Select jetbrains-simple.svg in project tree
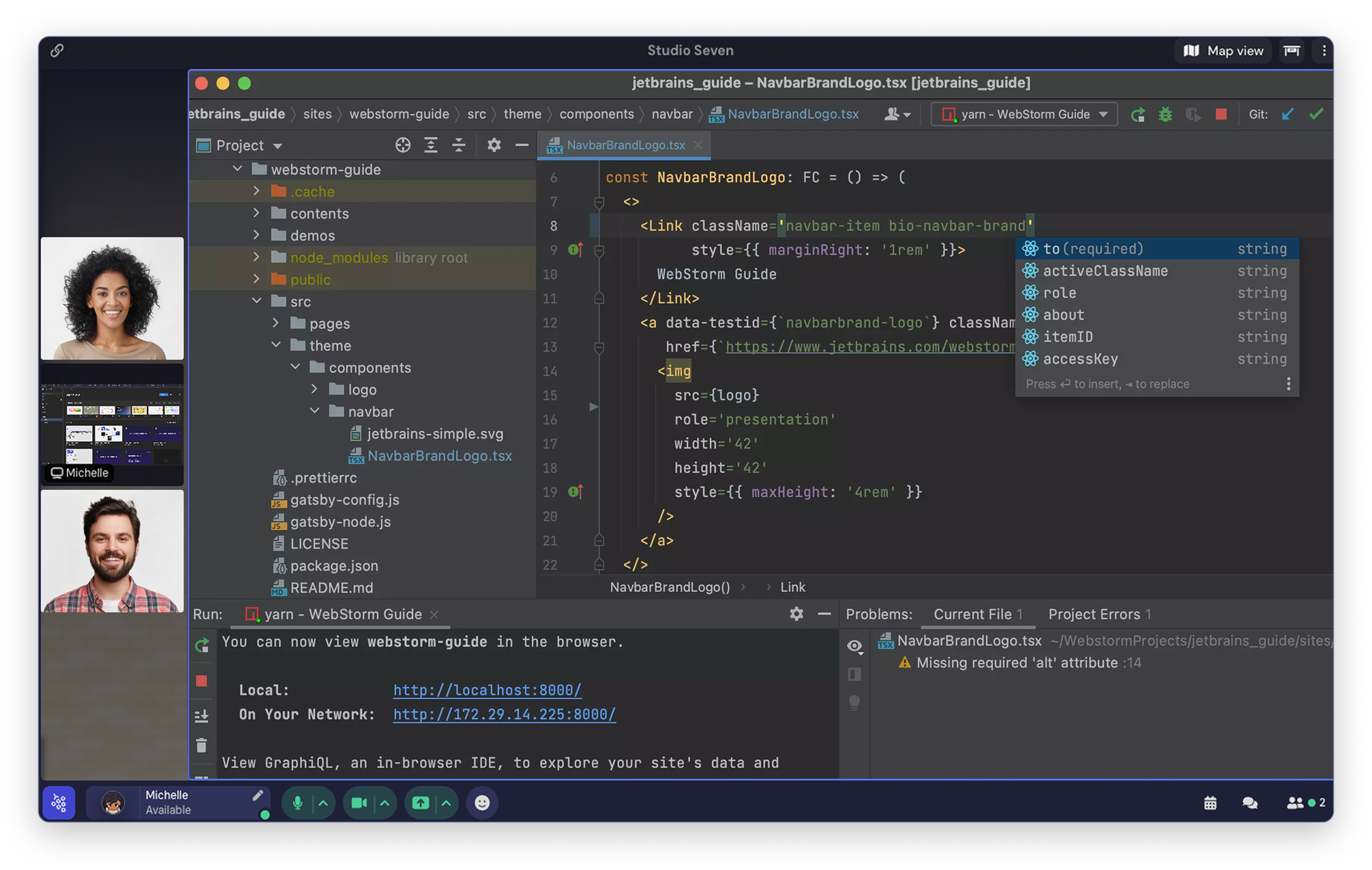The width and height of the screenshot is (1372, 870). click(x=435, y=434)
